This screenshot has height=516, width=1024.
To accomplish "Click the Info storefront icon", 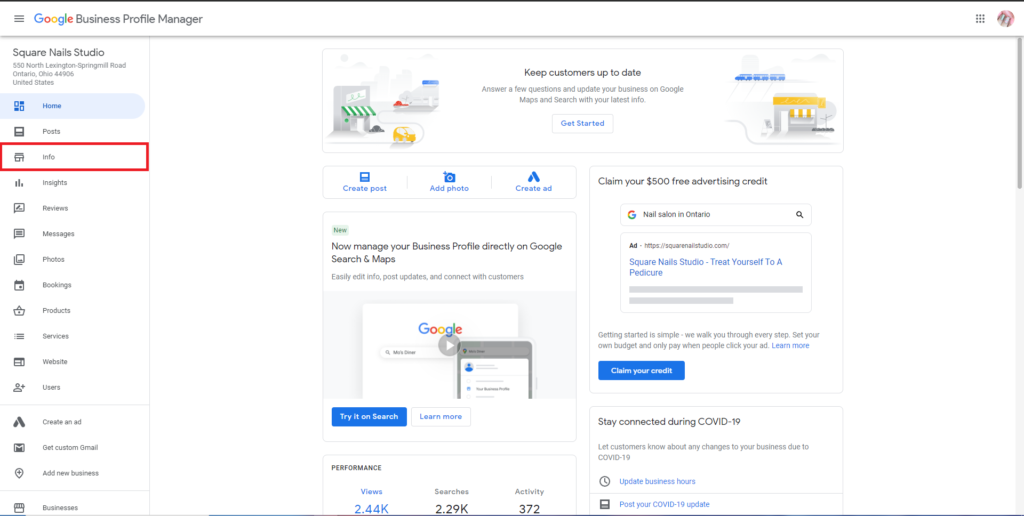I will (19, 157).
